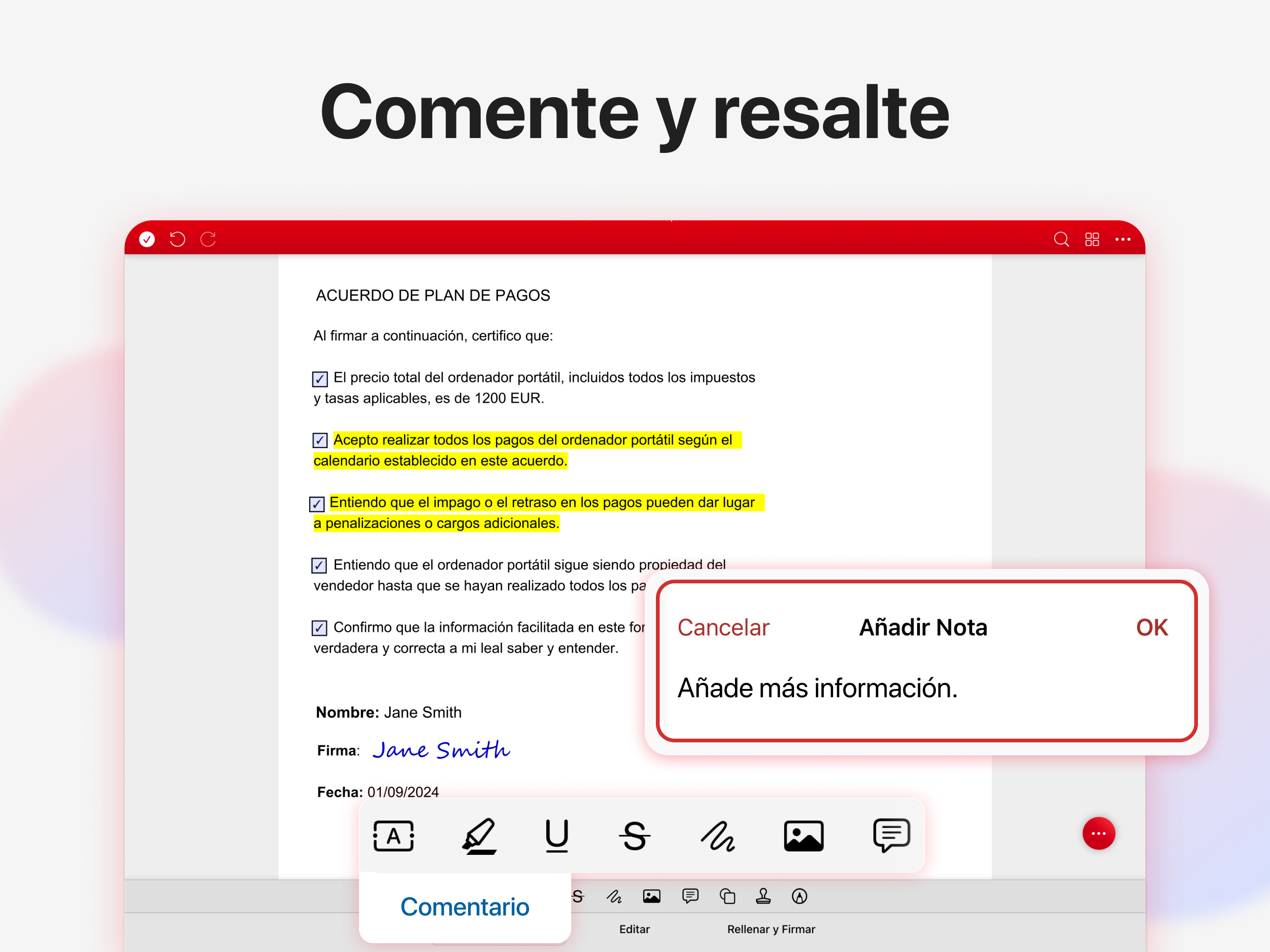
Task: Click the highlighted text 'calendario establecido en este acuerdo.'
Action: pyautogui.click(x=440, y=461)
